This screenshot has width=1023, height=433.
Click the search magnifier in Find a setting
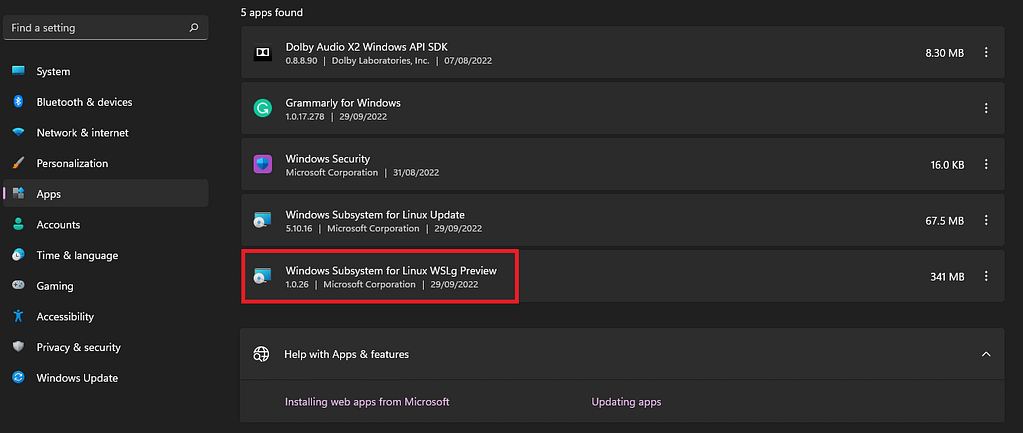pos(193,28)
